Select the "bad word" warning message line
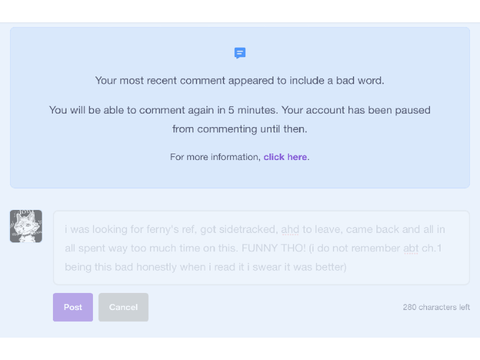480x360 pixels. click(x=240, y=81)
